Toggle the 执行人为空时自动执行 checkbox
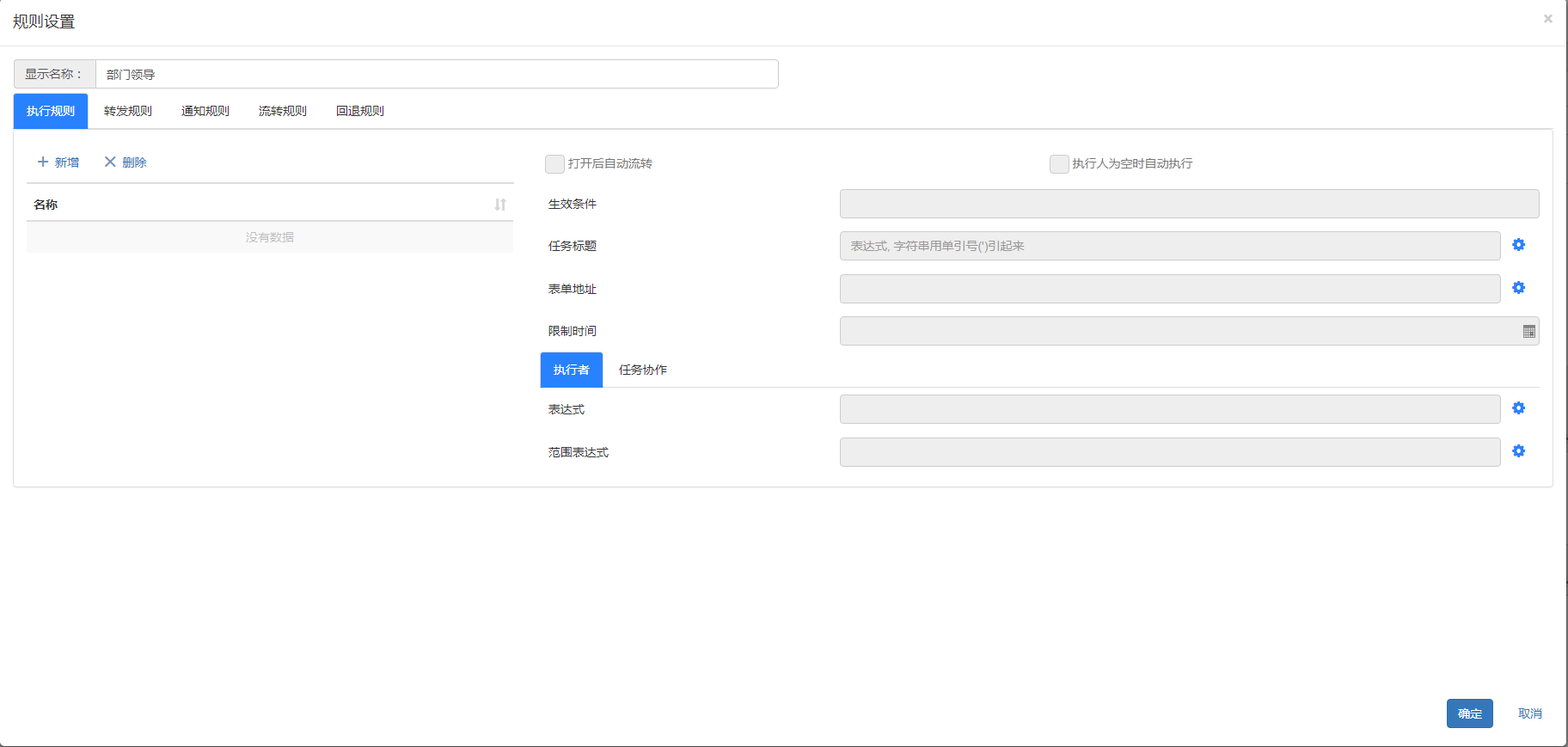Screen dimensions: 1568x747 point(1059,163)
